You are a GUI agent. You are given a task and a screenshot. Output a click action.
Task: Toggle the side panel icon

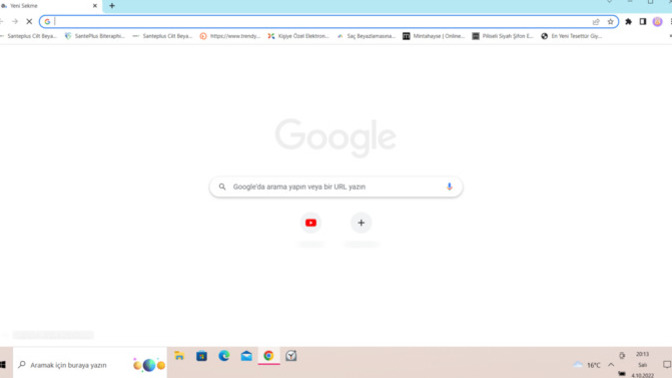click(x=642, y=22)
